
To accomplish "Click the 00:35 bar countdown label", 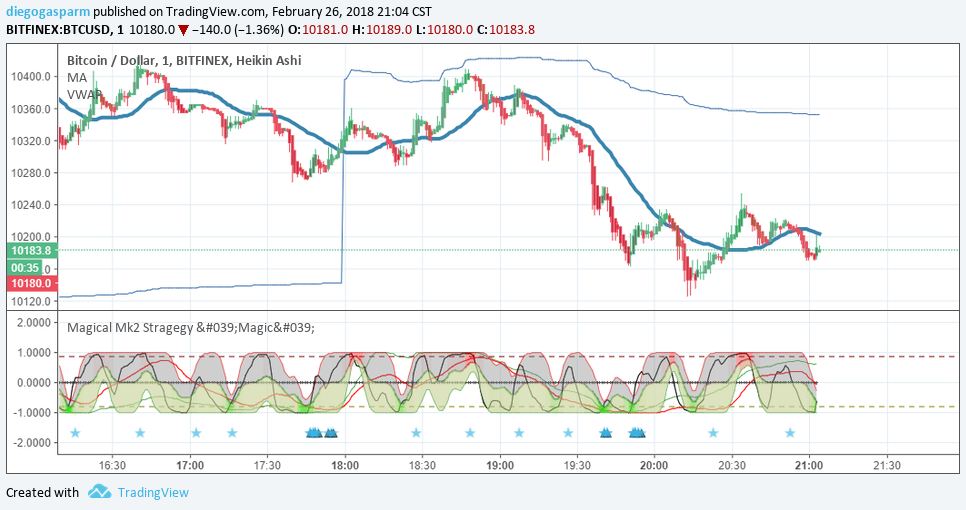I will tap(25, 268).
